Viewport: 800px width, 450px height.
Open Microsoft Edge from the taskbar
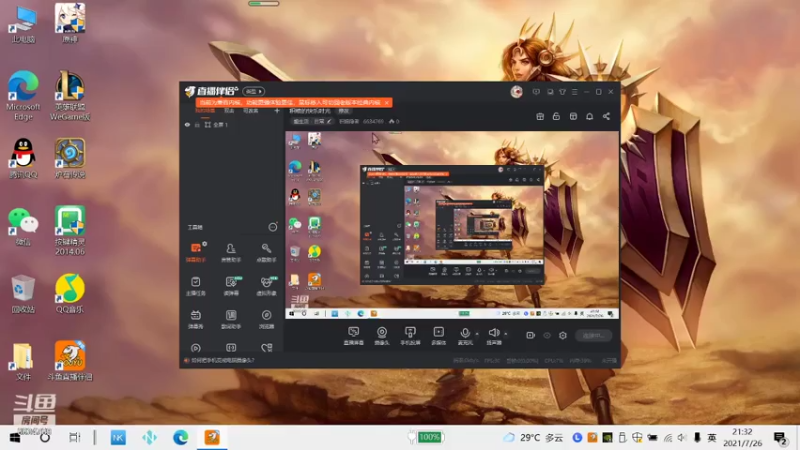click(180, 438)
